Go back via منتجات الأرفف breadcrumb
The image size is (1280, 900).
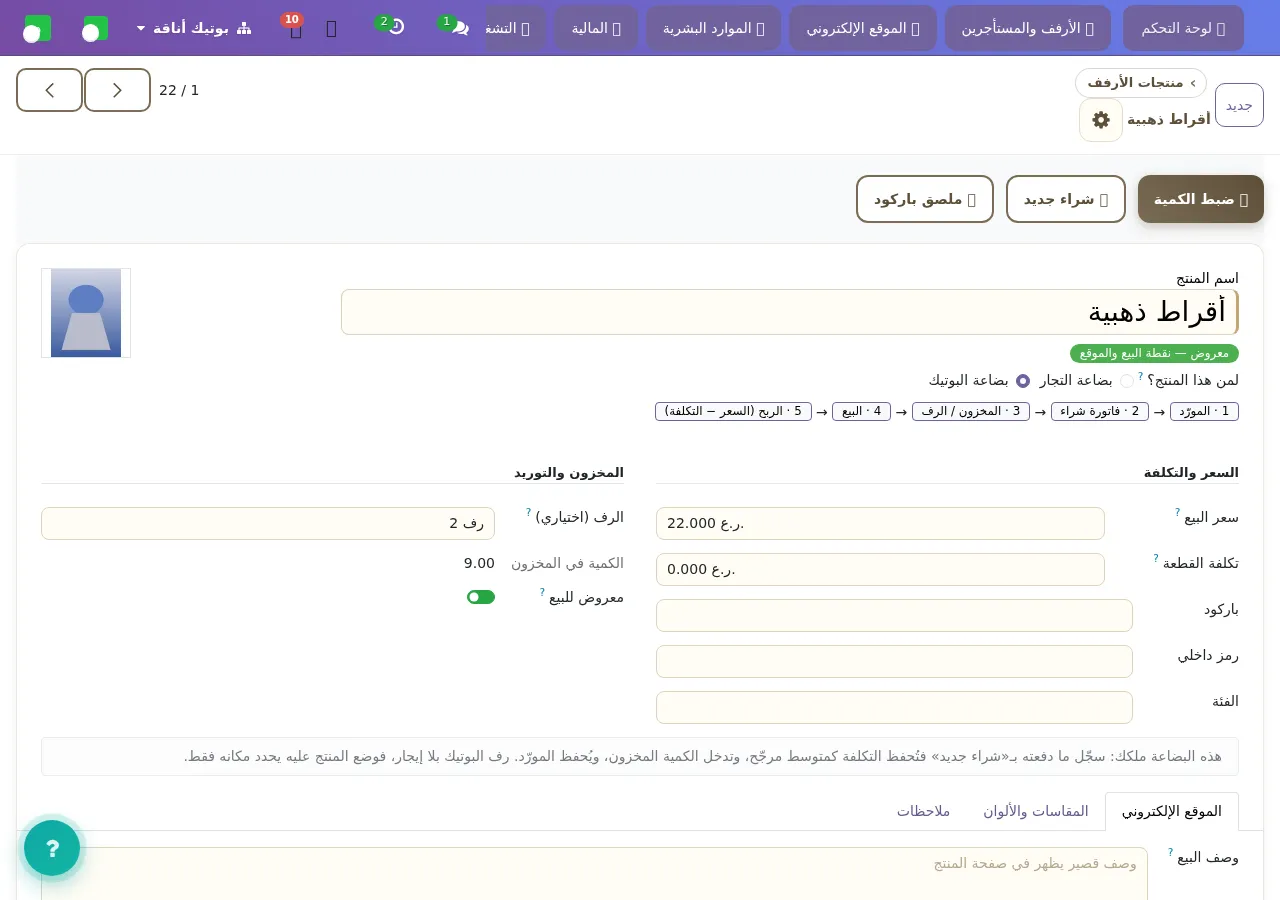click(x=1141, y=82)
